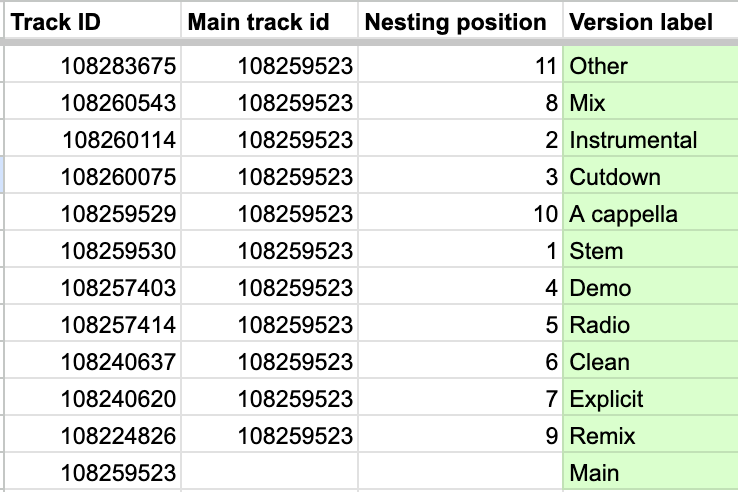Image resolution: width=738 pixels, height=492 pixels.
Task: Select the Main version label cell
Action: click(650, 472)
